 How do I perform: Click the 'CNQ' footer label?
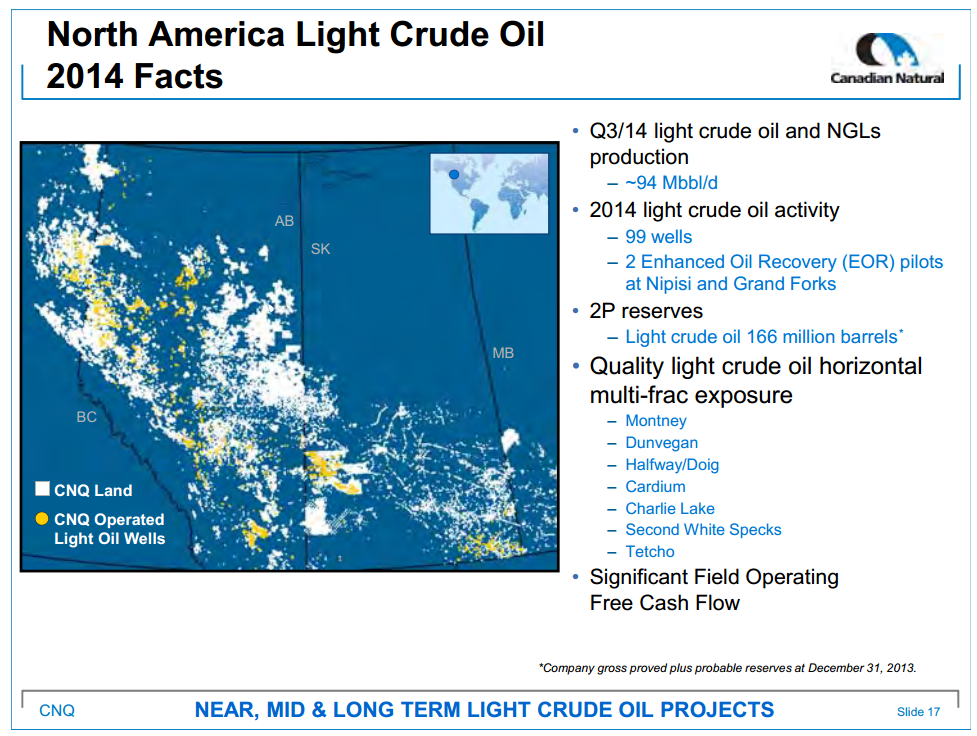click(57, 710)
